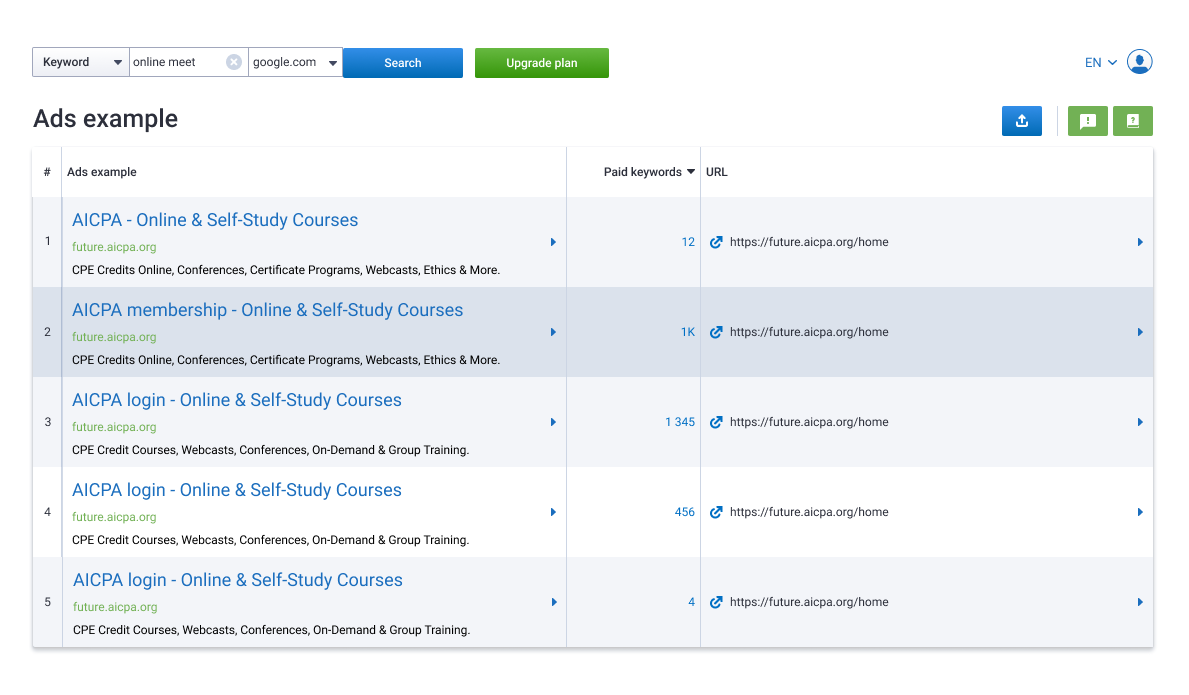Open external link icon for row 3 URL
The height and width of the screenshot is (695, 1189).
tap(716, 422)
